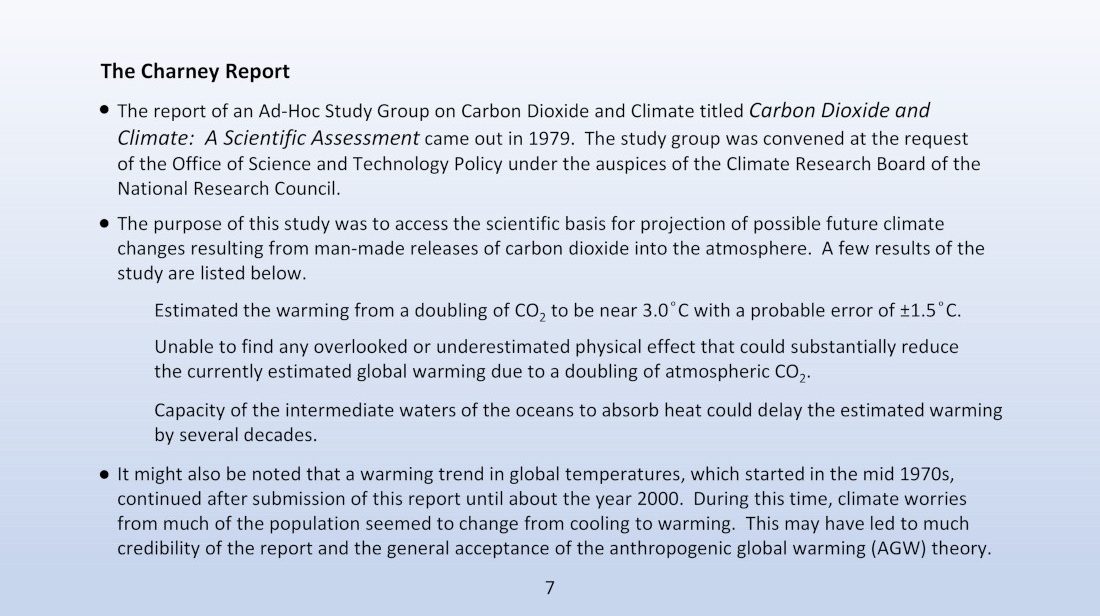
Task: Click the first bullet point marker
Action: click(x=105, y=109)
